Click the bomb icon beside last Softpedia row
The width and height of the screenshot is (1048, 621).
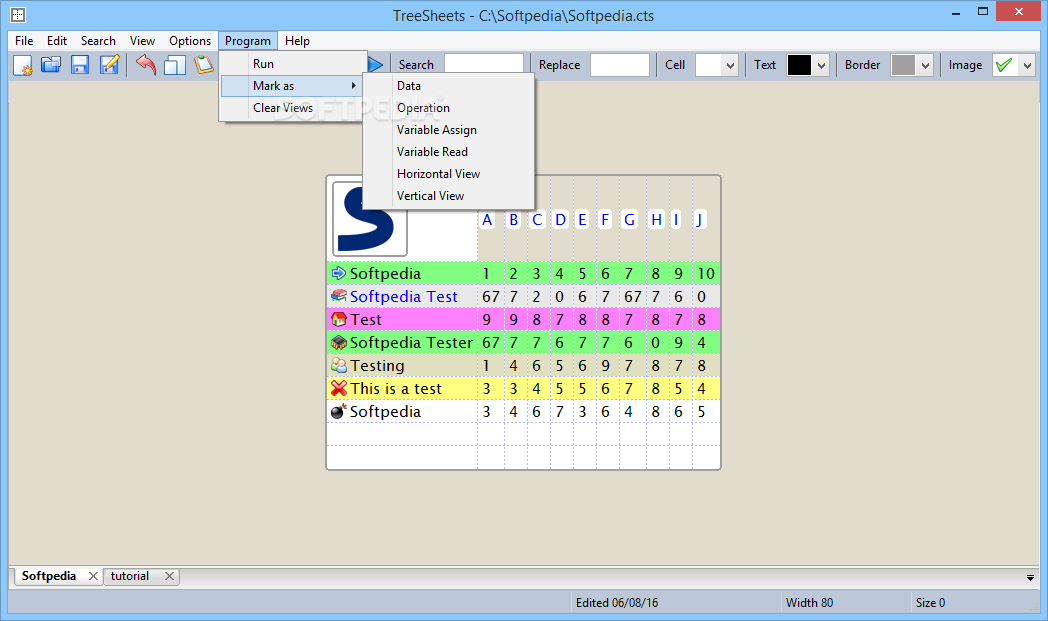click(x=339, y=411)
